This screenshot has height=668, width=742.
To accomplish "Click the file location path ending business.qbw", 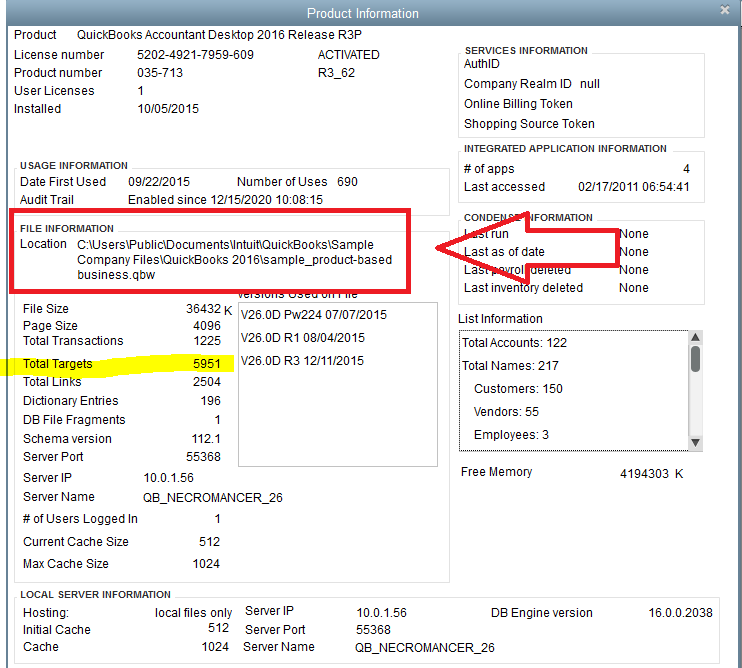I will (x=234, y=260).
